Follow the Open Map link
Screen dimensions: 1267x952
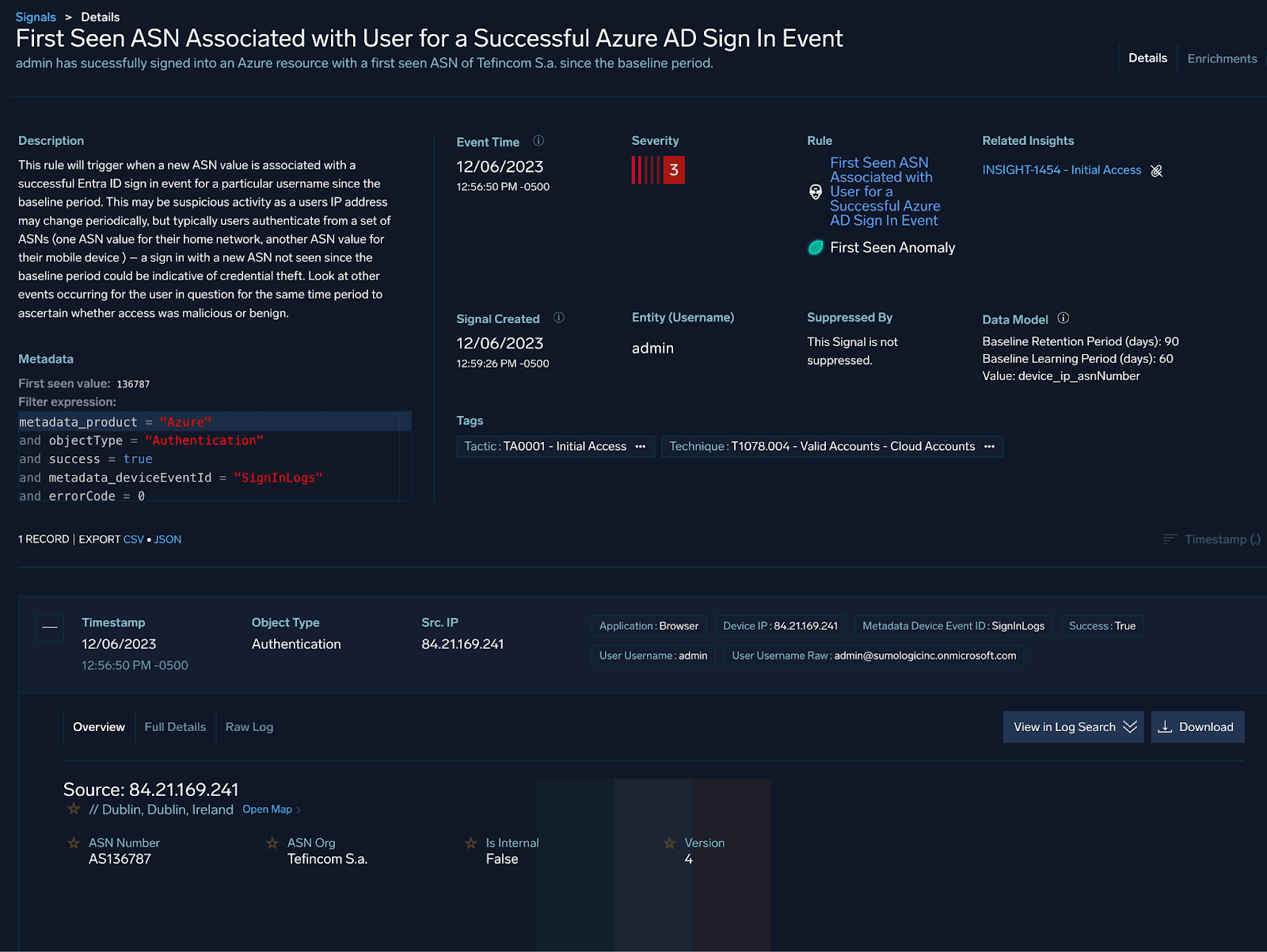(x=267, y=809)
